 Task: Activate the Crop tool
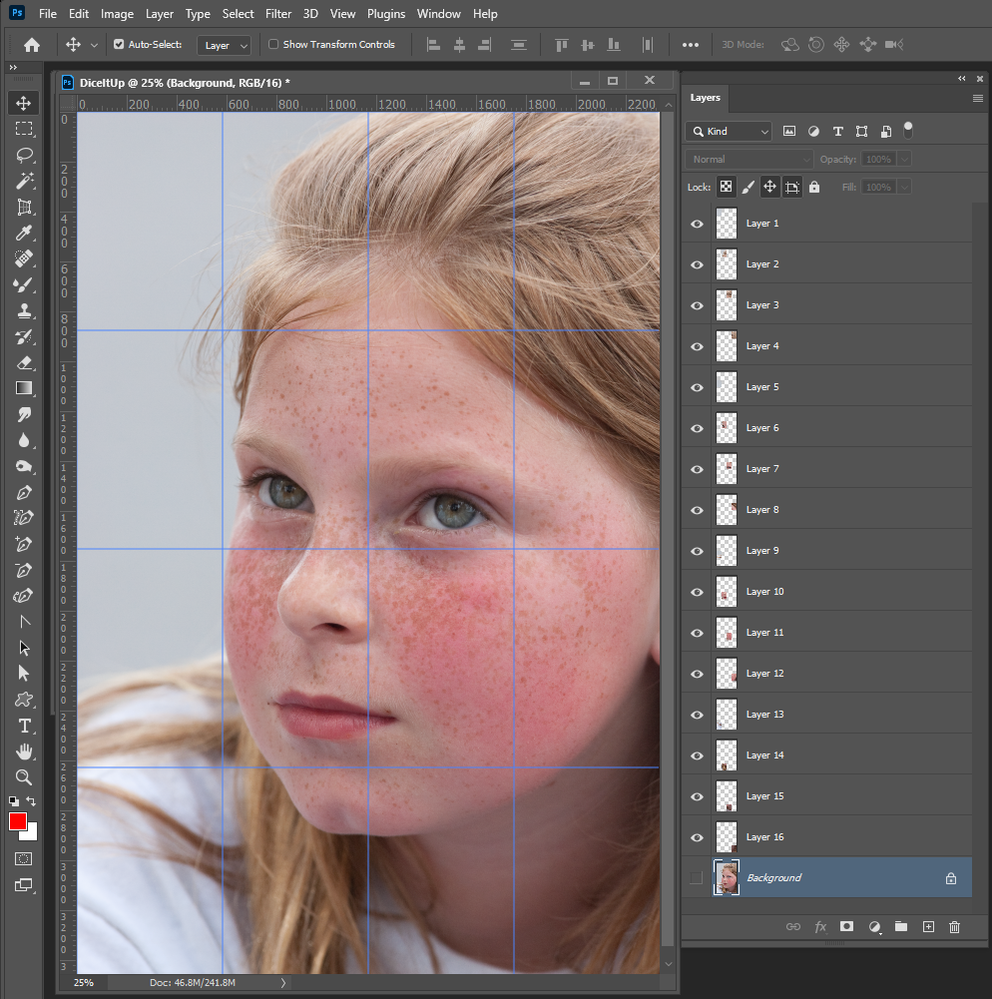click(24, 207)
